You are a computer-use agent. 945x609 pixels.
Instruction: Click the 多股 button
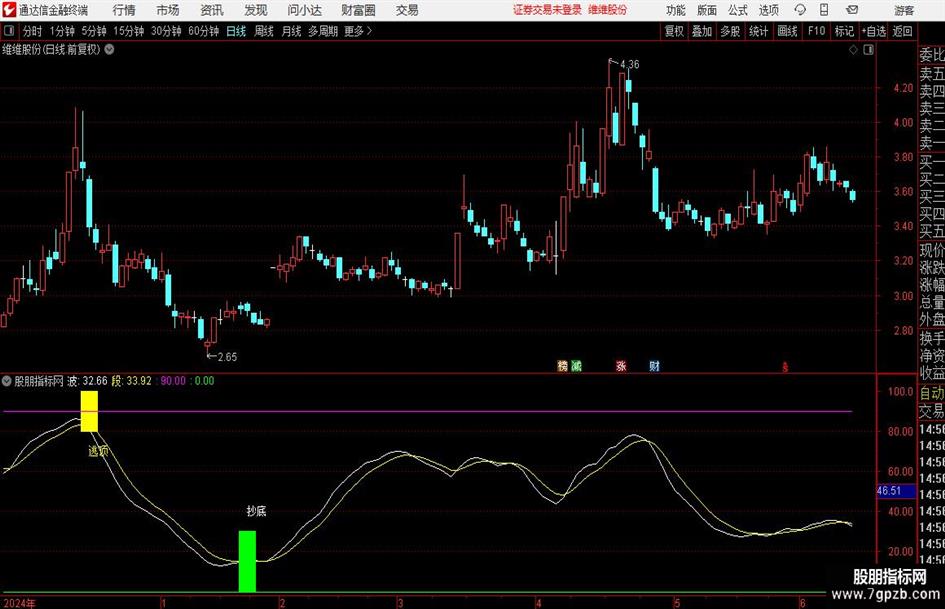coord(730,31)
